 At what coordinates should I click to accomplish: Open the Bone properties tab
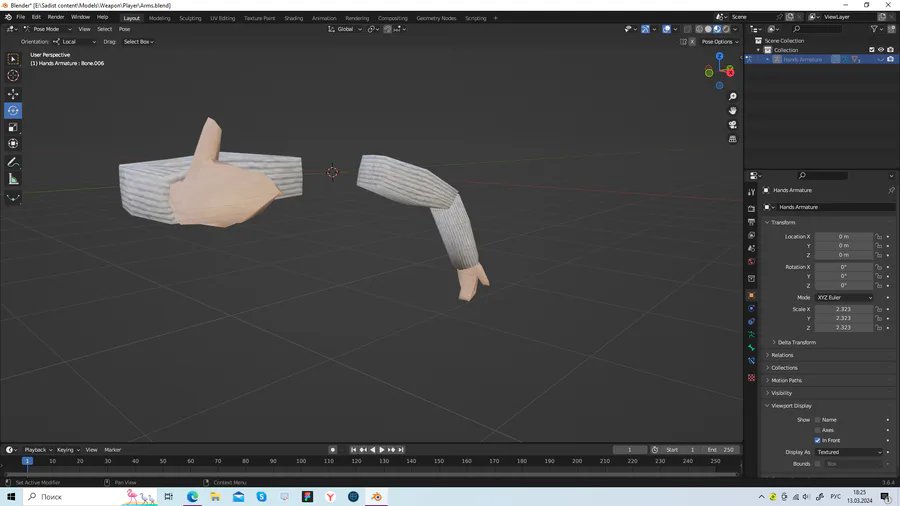point(751,348)
